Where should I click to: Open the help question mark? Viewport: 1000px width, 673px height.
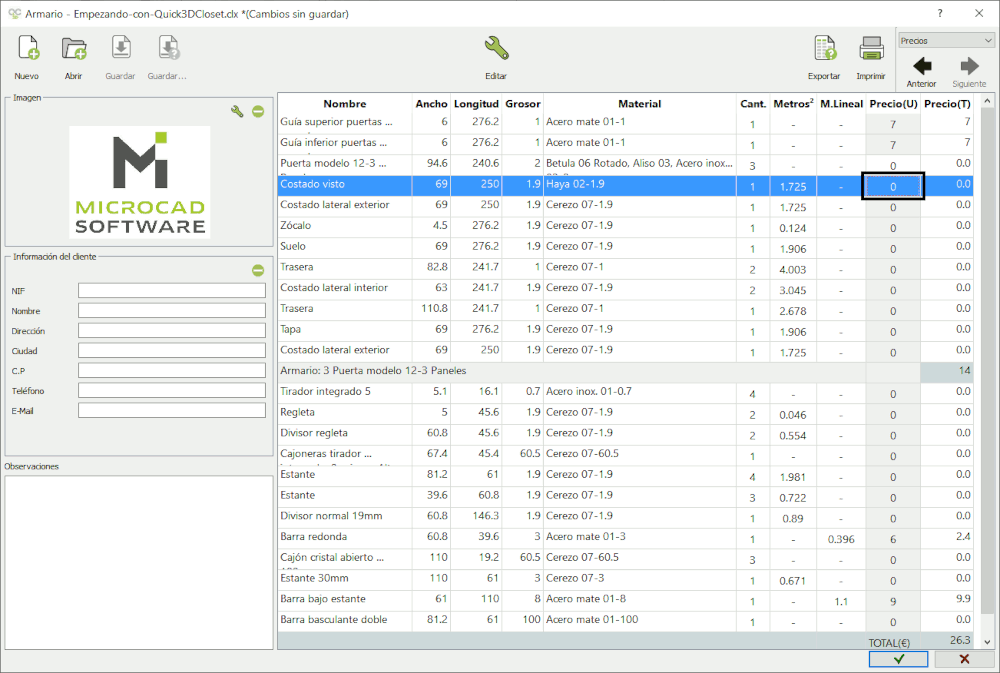pos(939,13)
